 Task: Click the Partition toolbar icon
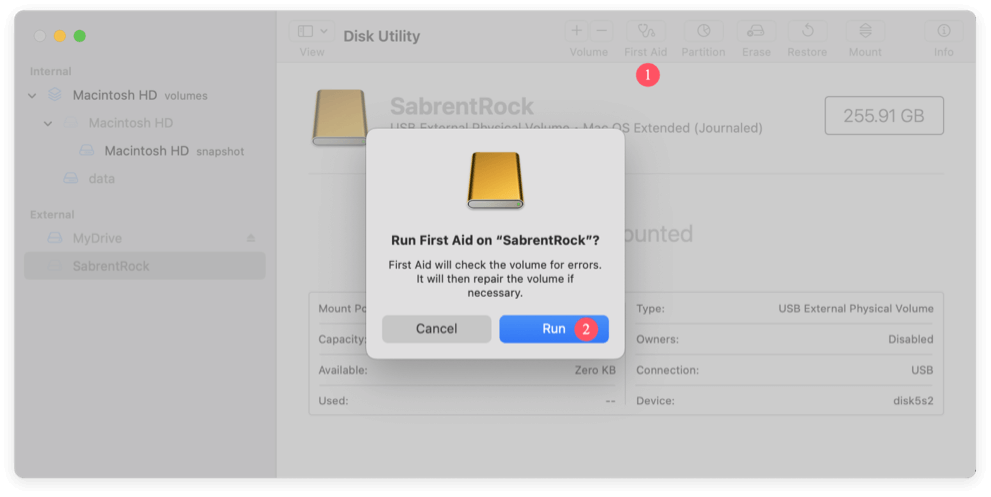point(703,30)
